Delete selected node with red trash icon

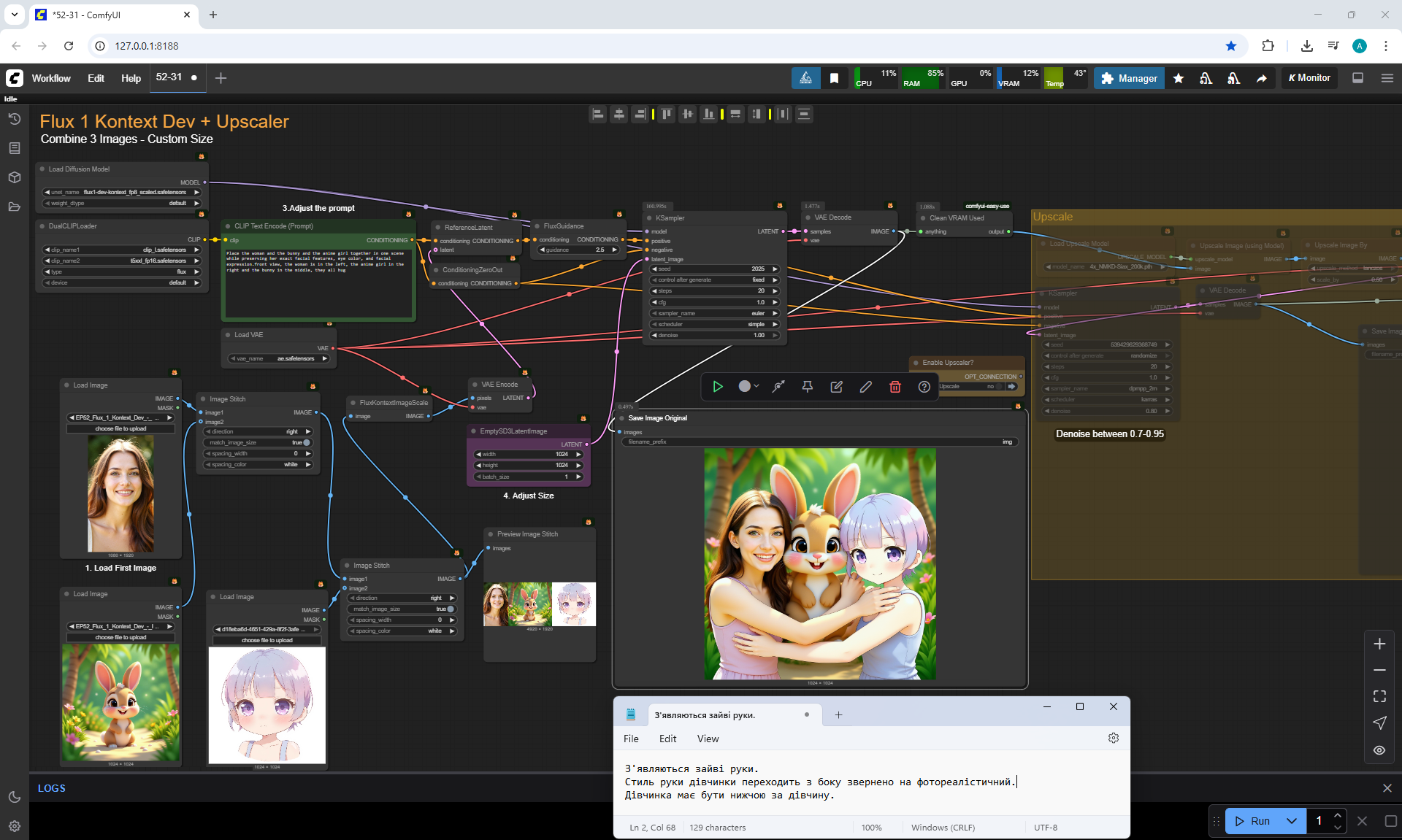point(895,387)
